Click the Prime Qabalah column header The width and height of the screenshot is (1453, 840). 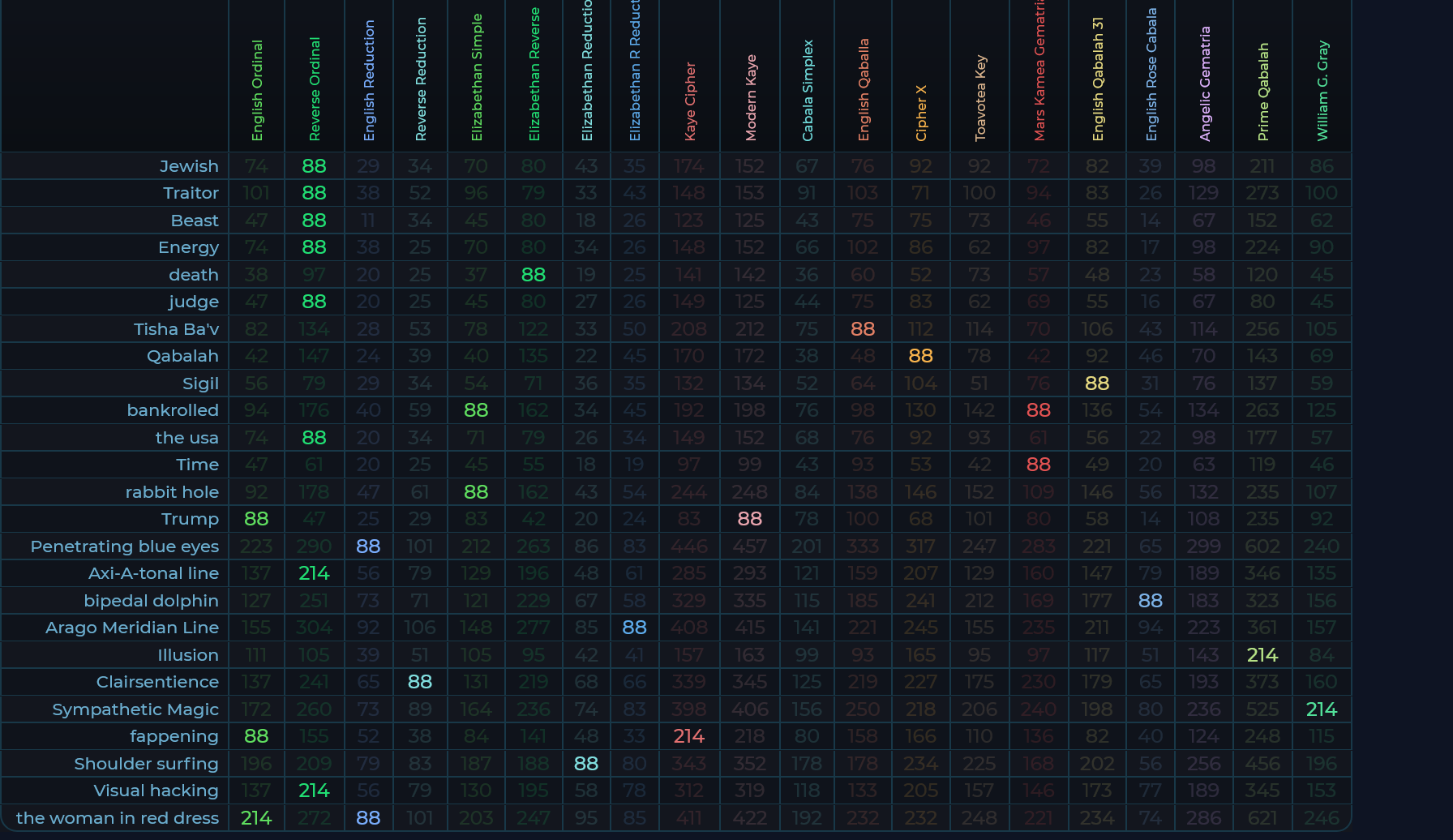click(1262, 92)
